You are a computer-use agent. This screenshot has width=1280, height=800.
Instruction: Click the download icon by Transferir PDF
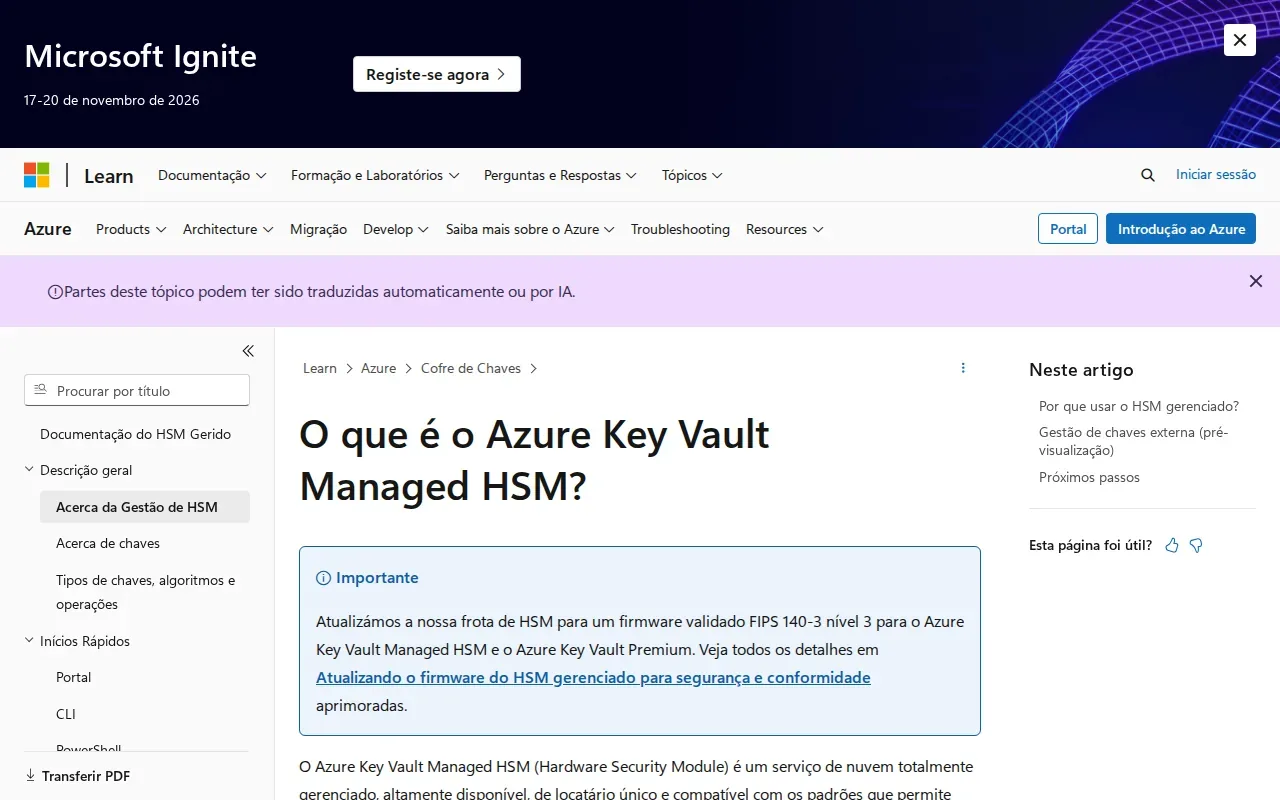click(30, 775)
